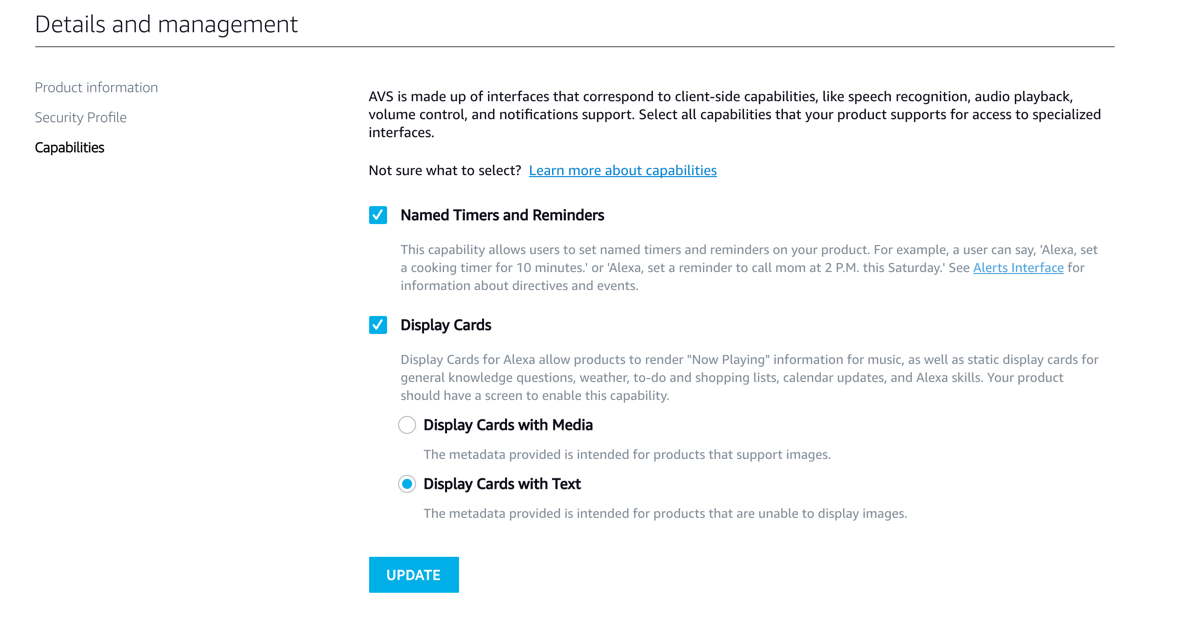Uncheck the Display Cards checkbox
Image resolution: width=1179 pixels, height=624 pixels.
tap(378, 325)
